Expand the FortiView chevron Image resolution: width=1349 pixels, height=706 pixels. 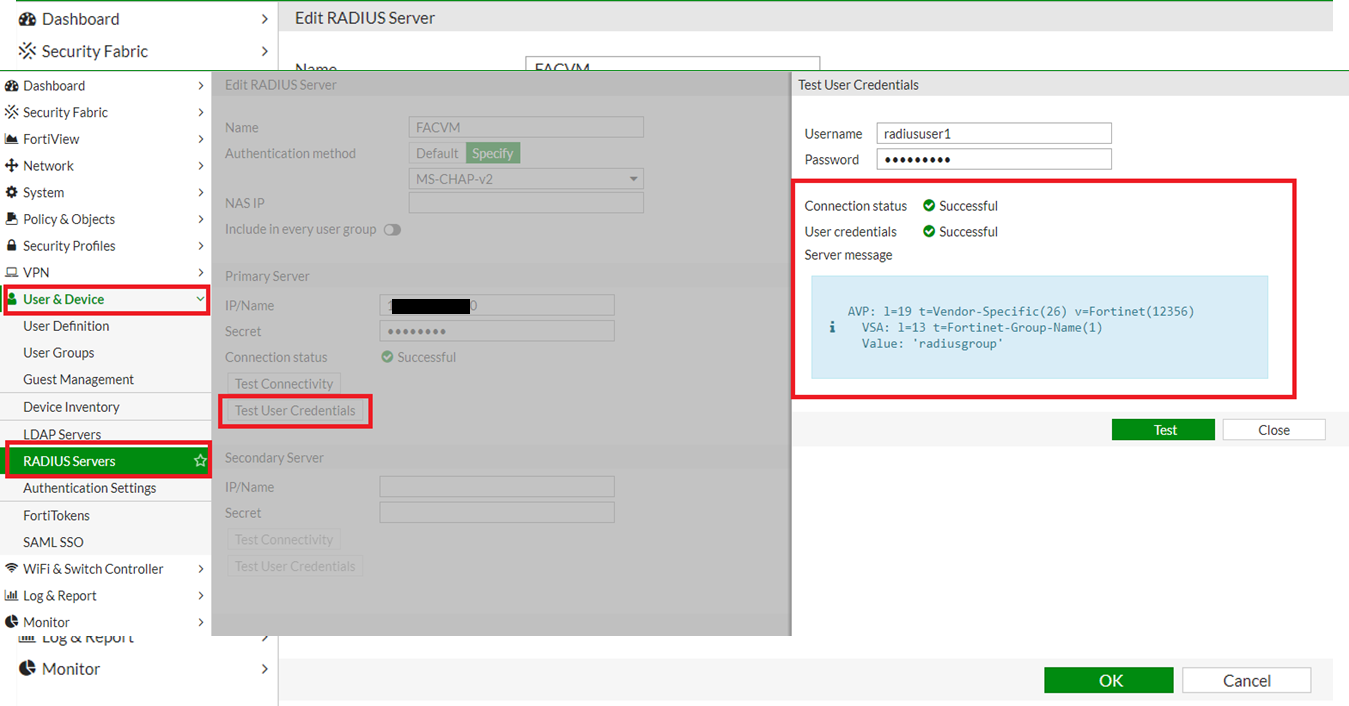[x=201, y=139]
